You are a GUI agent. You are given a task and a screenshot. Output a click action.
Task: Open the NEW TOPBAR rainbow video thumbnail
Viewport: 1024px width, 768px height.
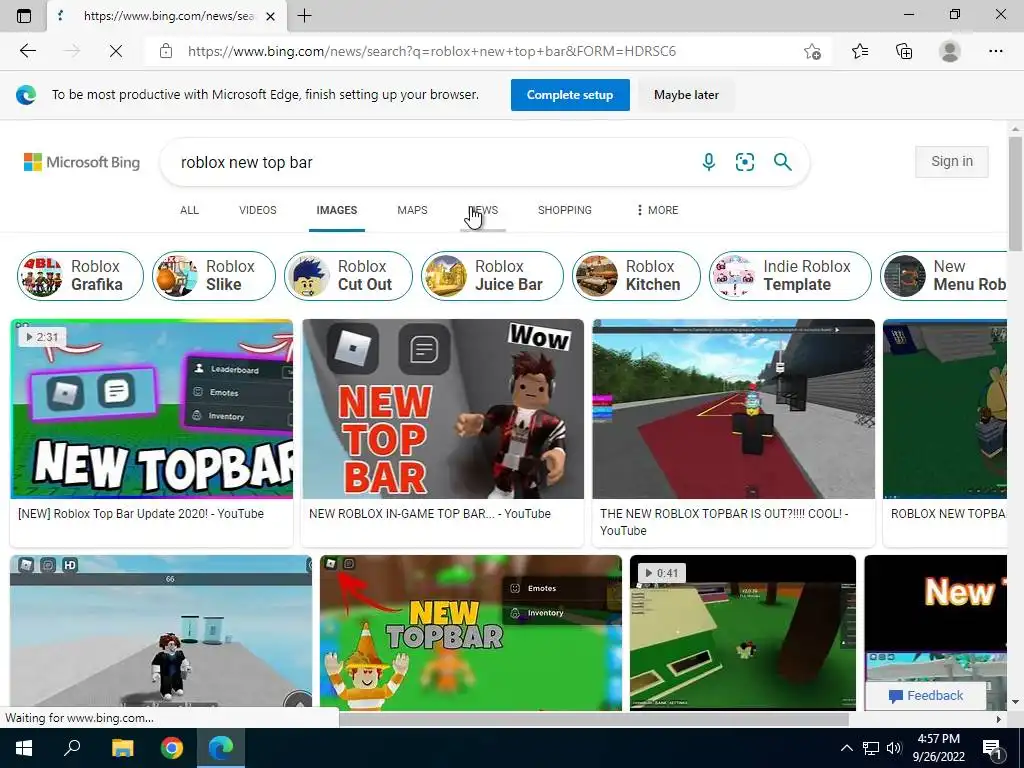tap(152, 409)
